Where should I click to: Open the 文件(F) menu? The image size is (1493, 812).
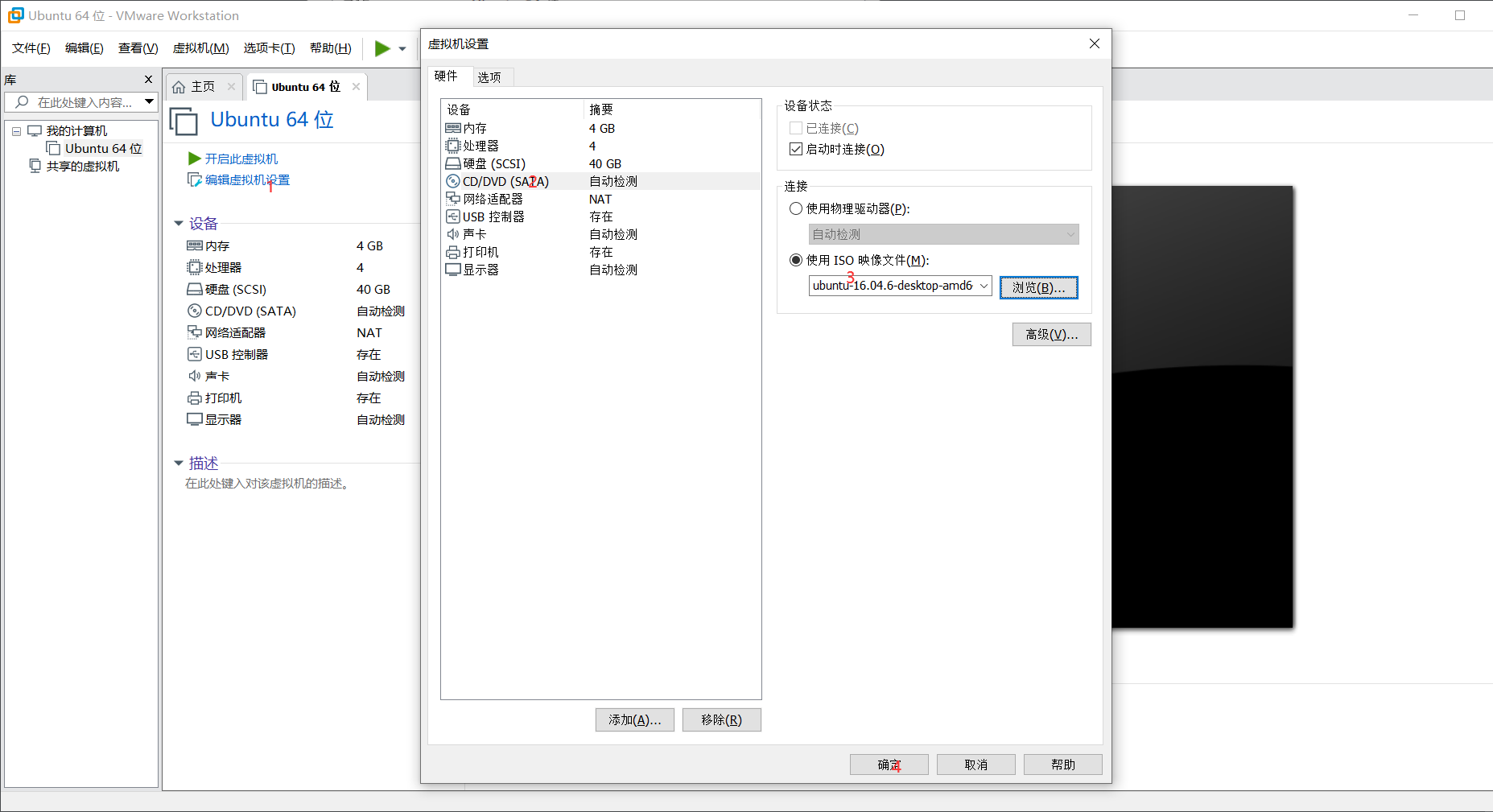[x=31, y=48]
